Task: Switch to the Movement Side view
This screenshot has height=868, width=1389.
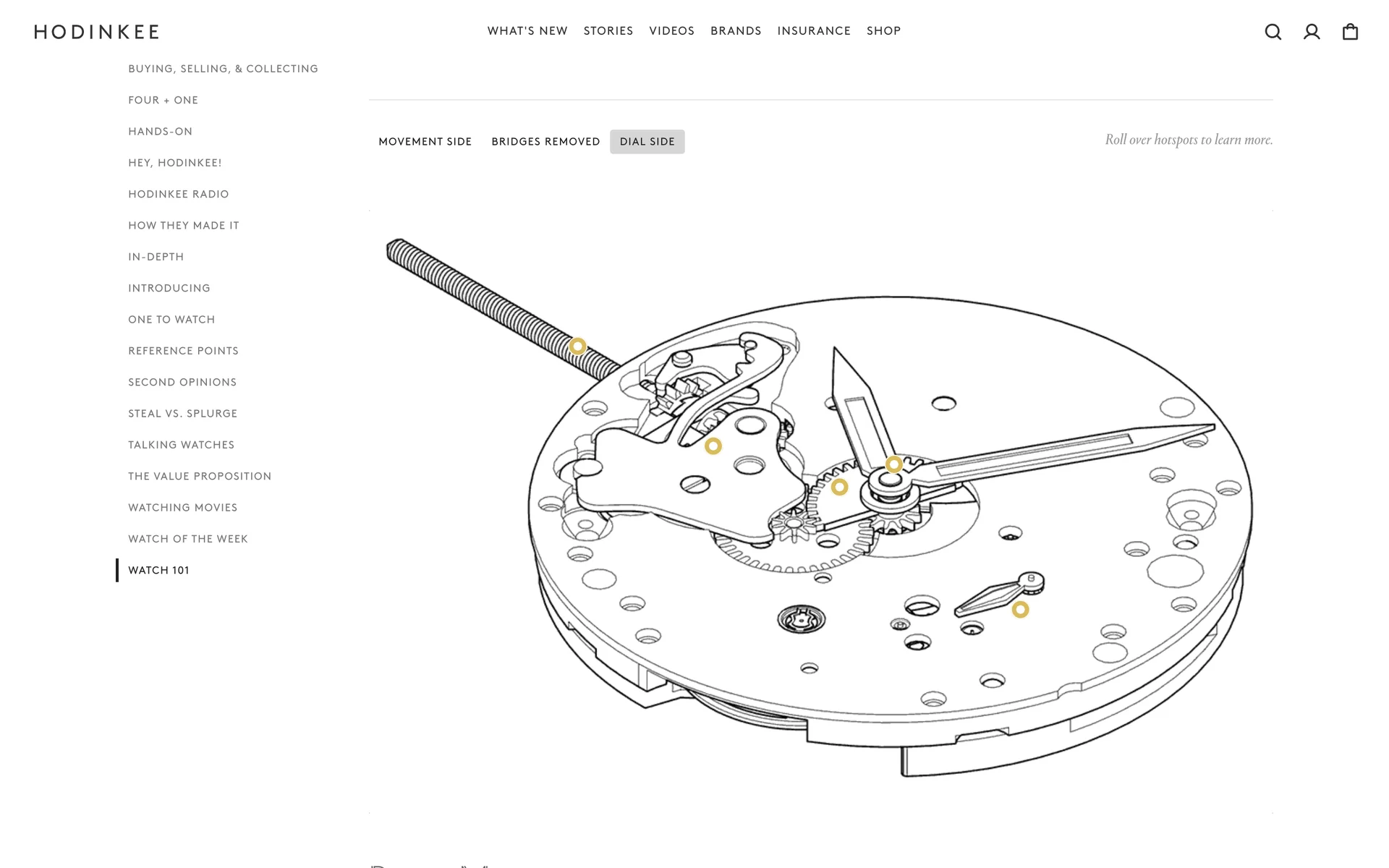Action: (x=425, y=142)
